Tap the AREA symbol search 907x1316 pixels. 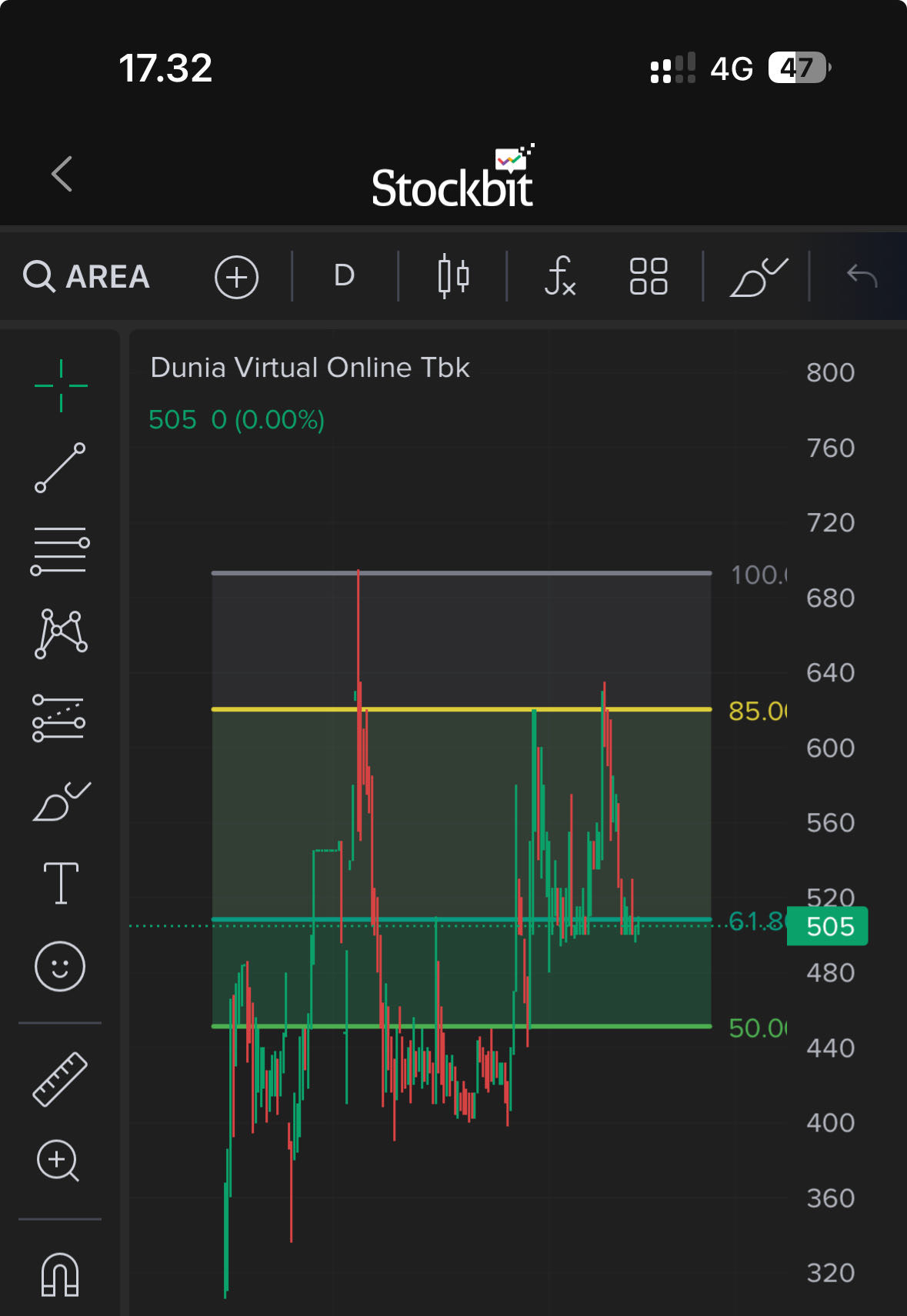[87, 276]
